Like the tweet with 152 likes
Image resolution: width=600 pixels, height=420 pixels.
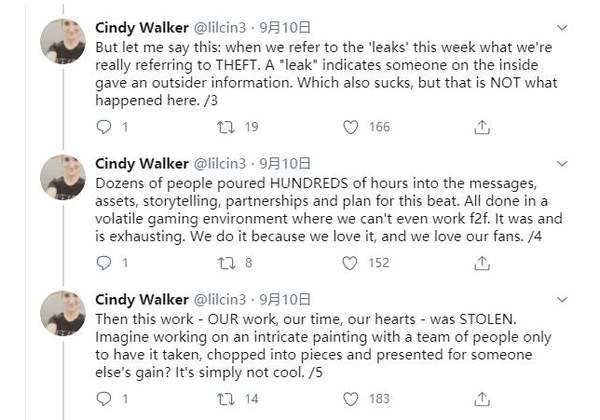350,263
